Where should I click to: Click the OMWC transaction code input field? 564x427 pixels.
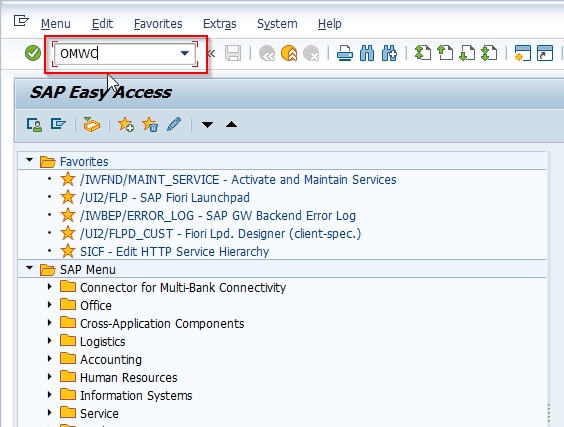[x=119, y=54]
